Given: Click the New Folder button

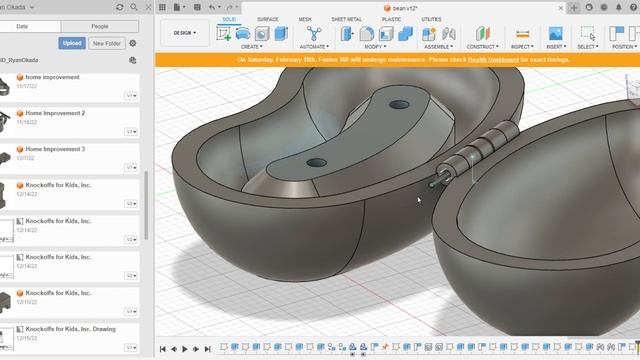Looking at the screenshot, I should point(107,43).
